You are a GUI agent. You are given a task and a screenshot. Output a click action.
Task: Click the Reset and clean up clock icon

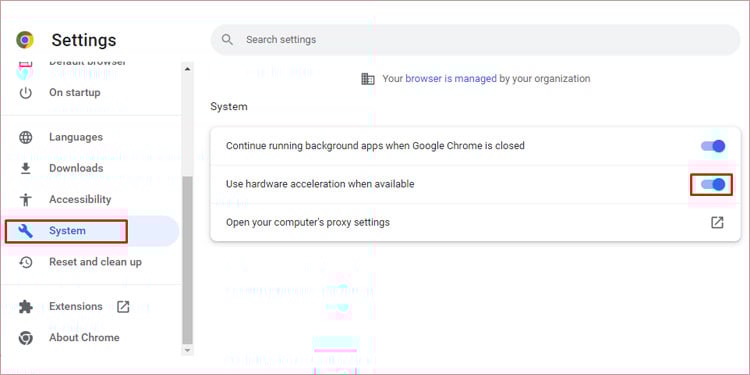tap(25, 262)
